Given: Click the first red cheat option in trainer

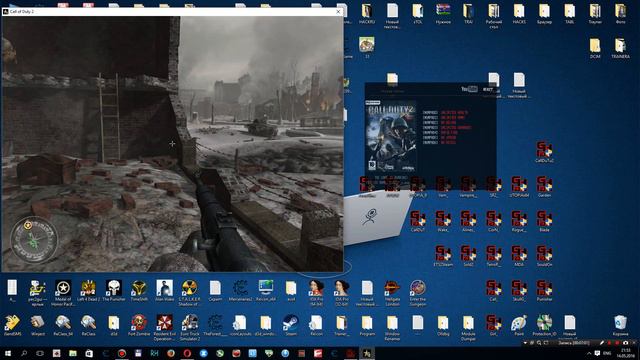Looking at the screenshot, I should point(454,112).
